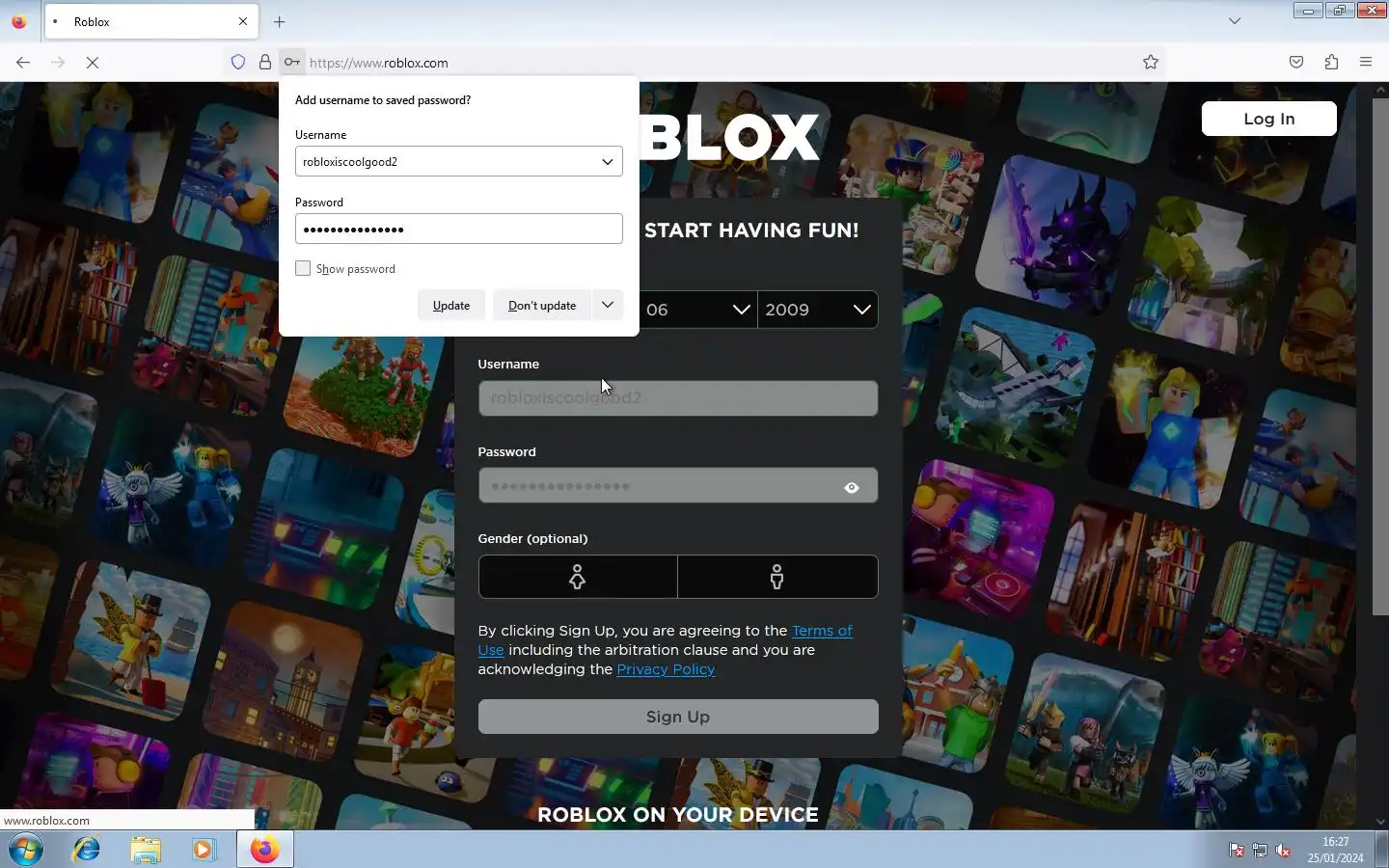Open the Privacy Policy link
The height and width of the screenshot is (868, 1389).
pyautogui.click(x=666, y=669)
